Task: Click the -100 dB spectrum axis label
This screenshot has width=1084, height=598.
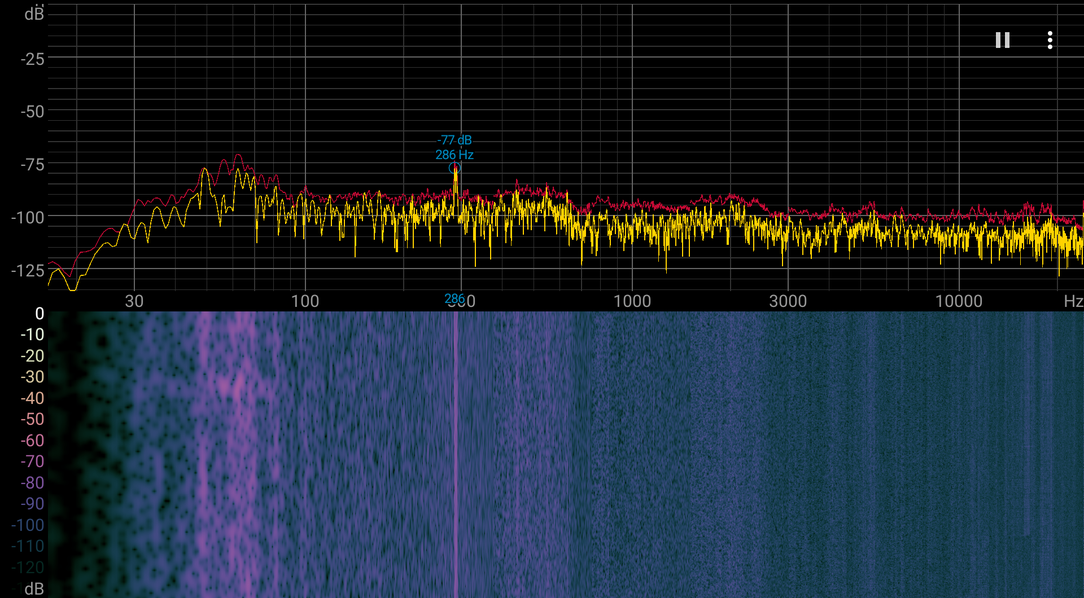Action: click(28, 218)
